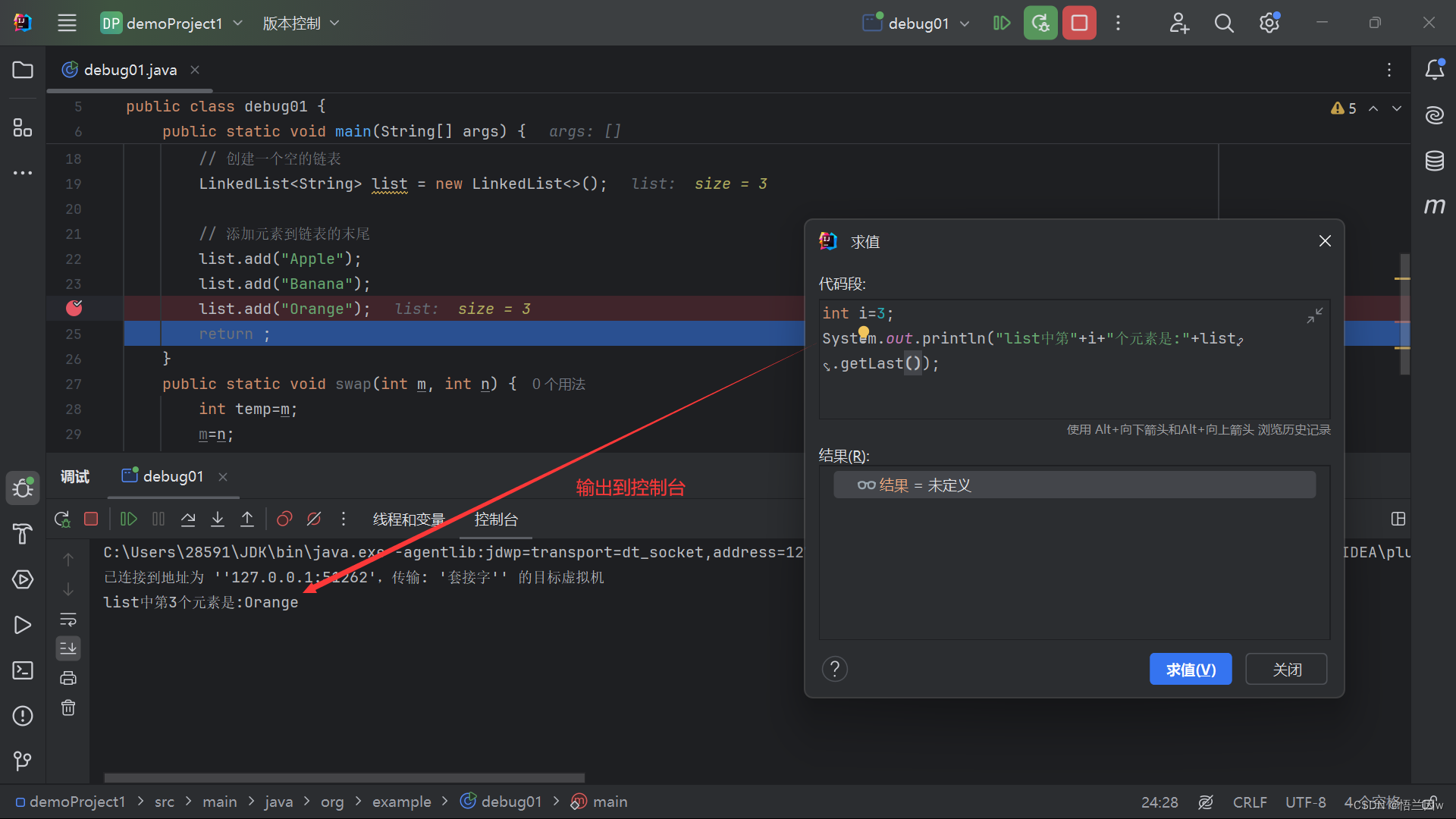Clear console with trash icon

pyautogui.click(x=68, y=708)
